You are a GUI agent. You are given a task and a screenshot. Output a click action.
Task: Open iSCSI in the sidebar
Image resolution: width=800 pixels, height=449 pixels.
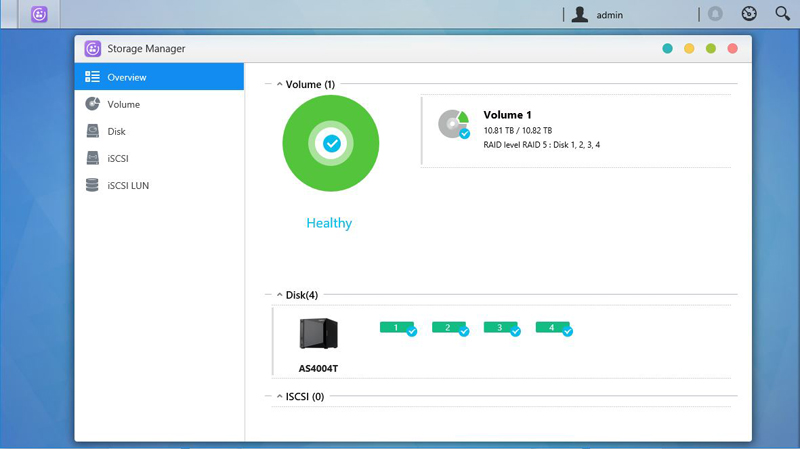pyautogui.click(x=159, y=158)
